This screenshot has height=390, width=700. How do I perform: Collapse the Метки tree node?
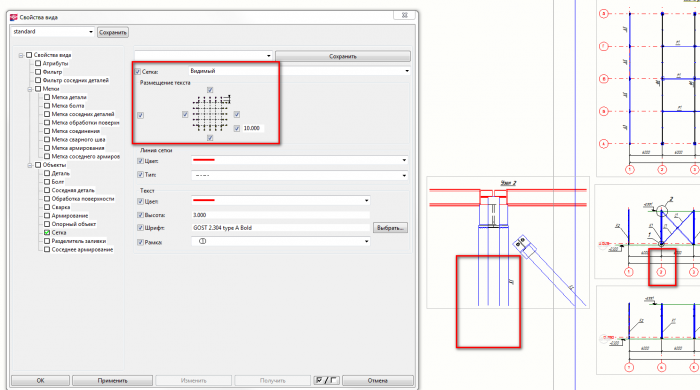coord(30,89)
